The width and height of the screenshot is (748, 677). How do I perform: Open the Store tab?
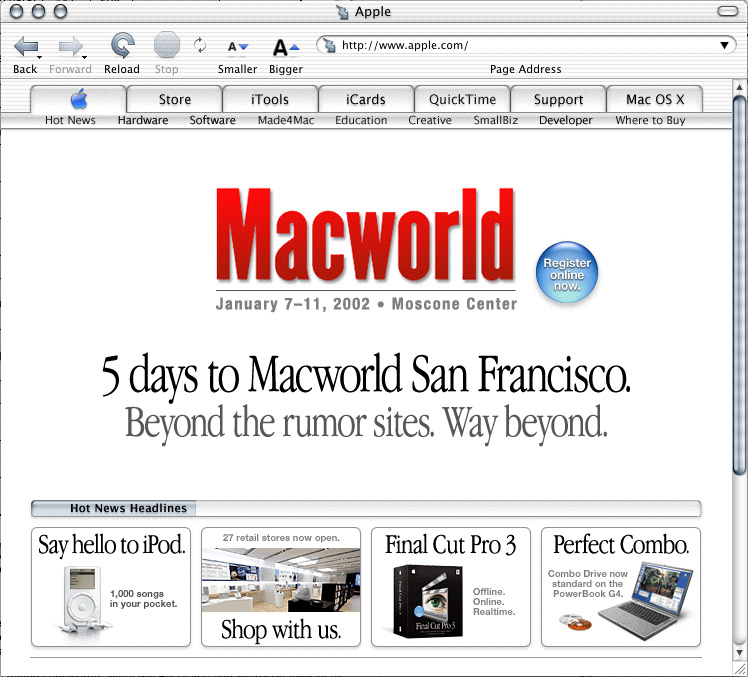175,99
